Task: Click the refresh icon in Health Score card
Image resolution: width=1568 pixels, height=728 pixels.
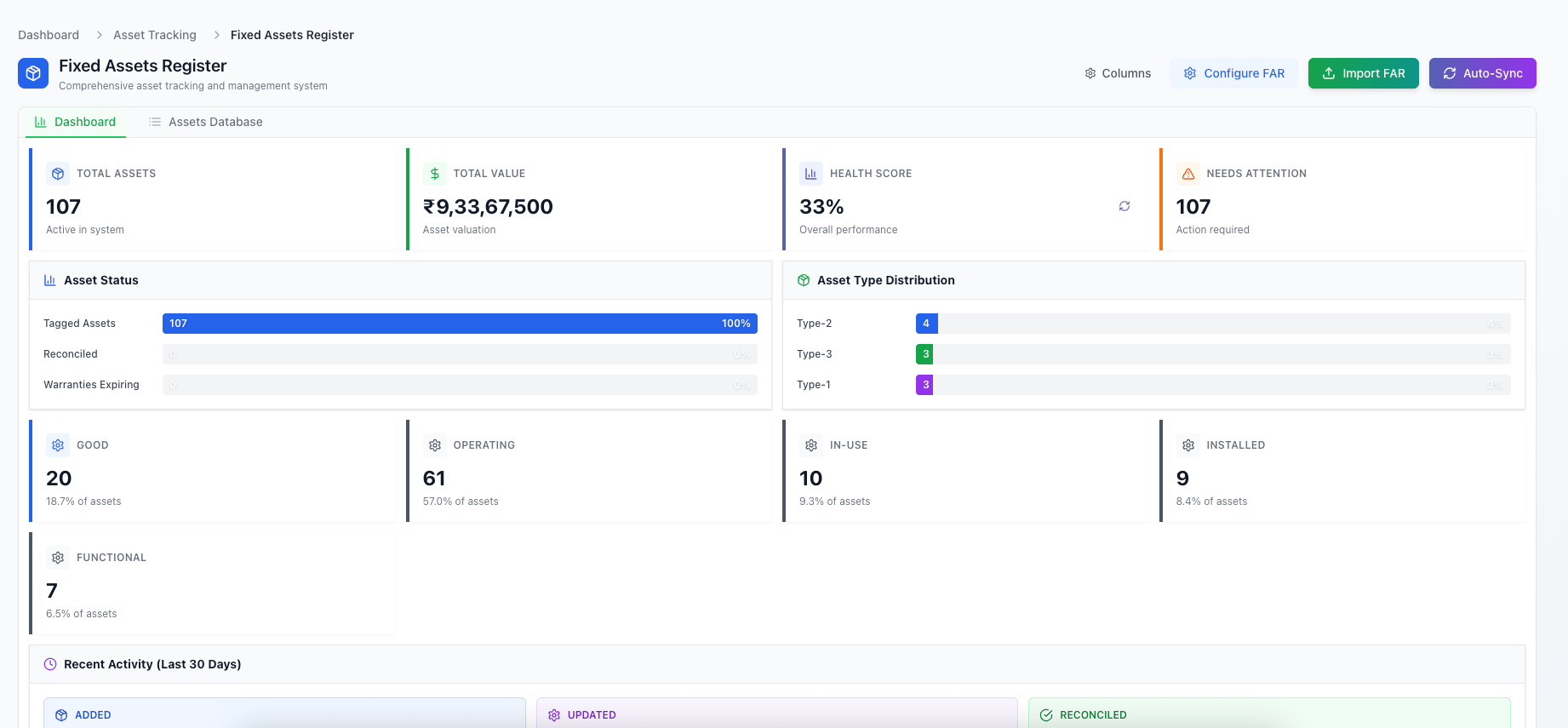Action: 1124,206
